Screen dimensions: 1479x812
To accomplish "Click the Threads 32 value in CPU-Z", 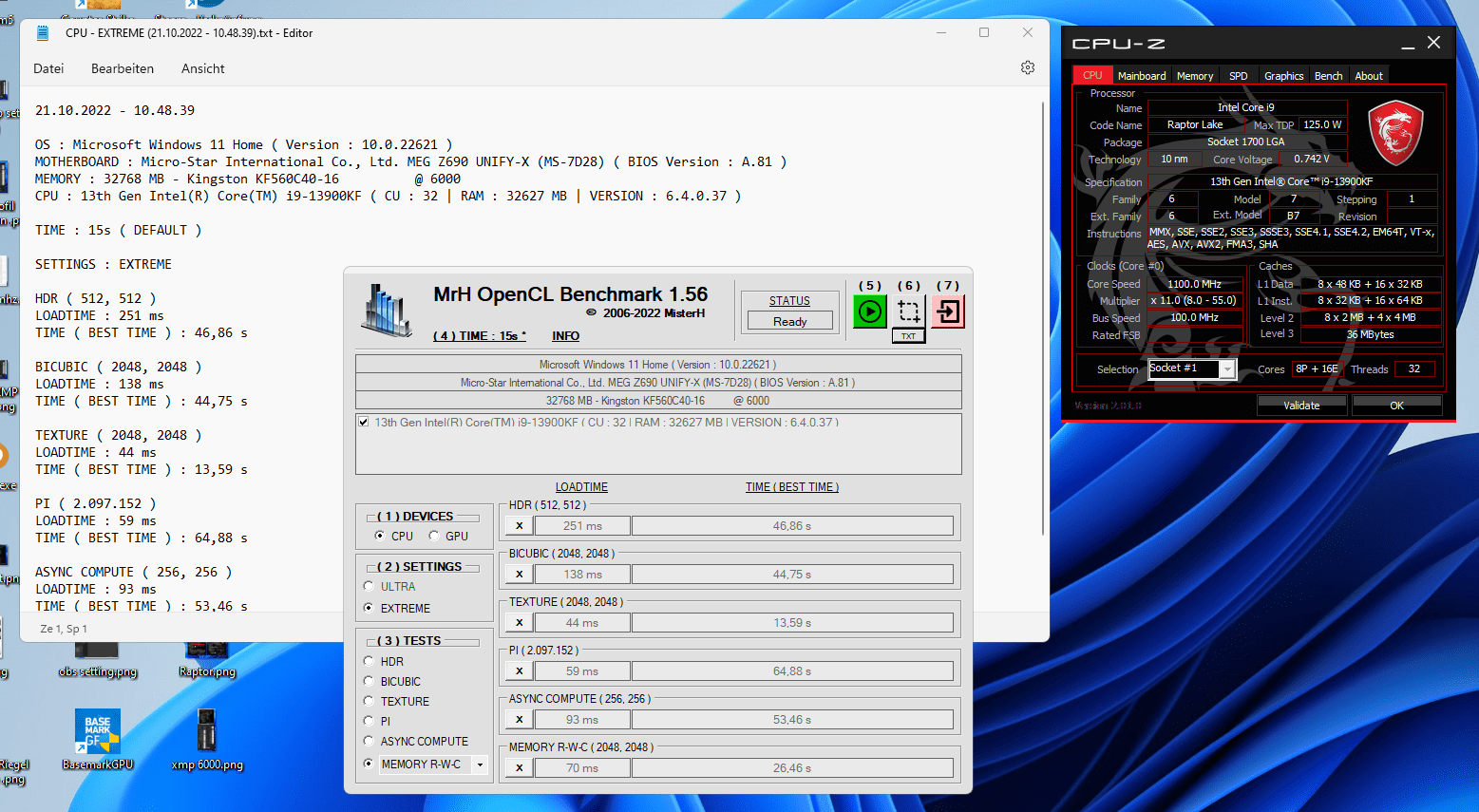I will (x=1414, y=369).
